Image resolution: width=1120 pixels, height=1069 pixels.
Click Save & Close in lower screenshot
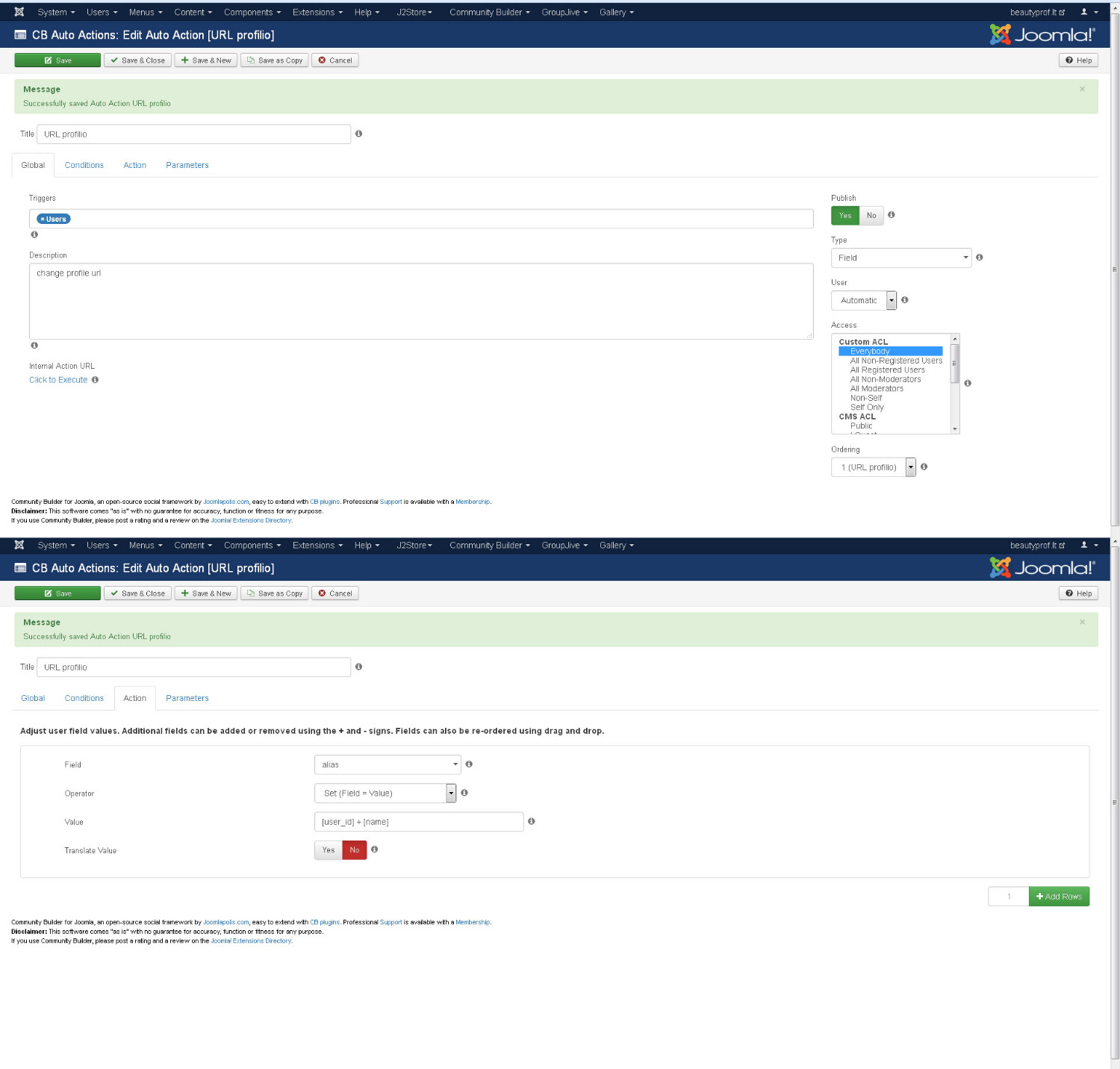point(138,593)
